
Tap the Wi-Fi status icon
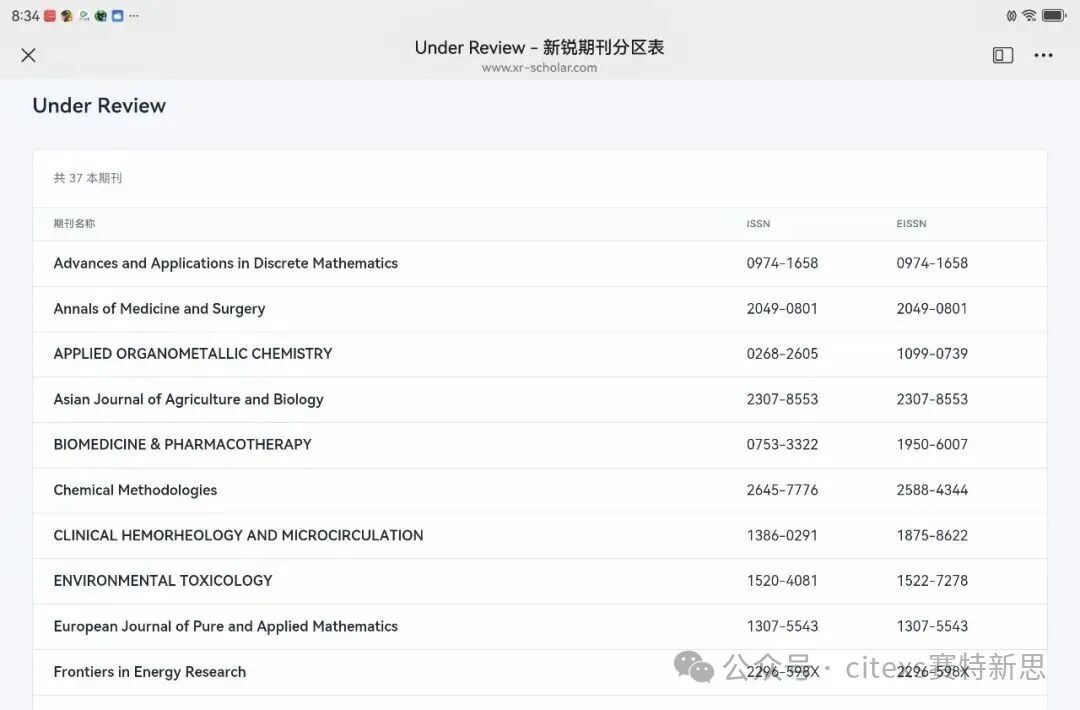pyautogui.click(x=1029, y=16)
